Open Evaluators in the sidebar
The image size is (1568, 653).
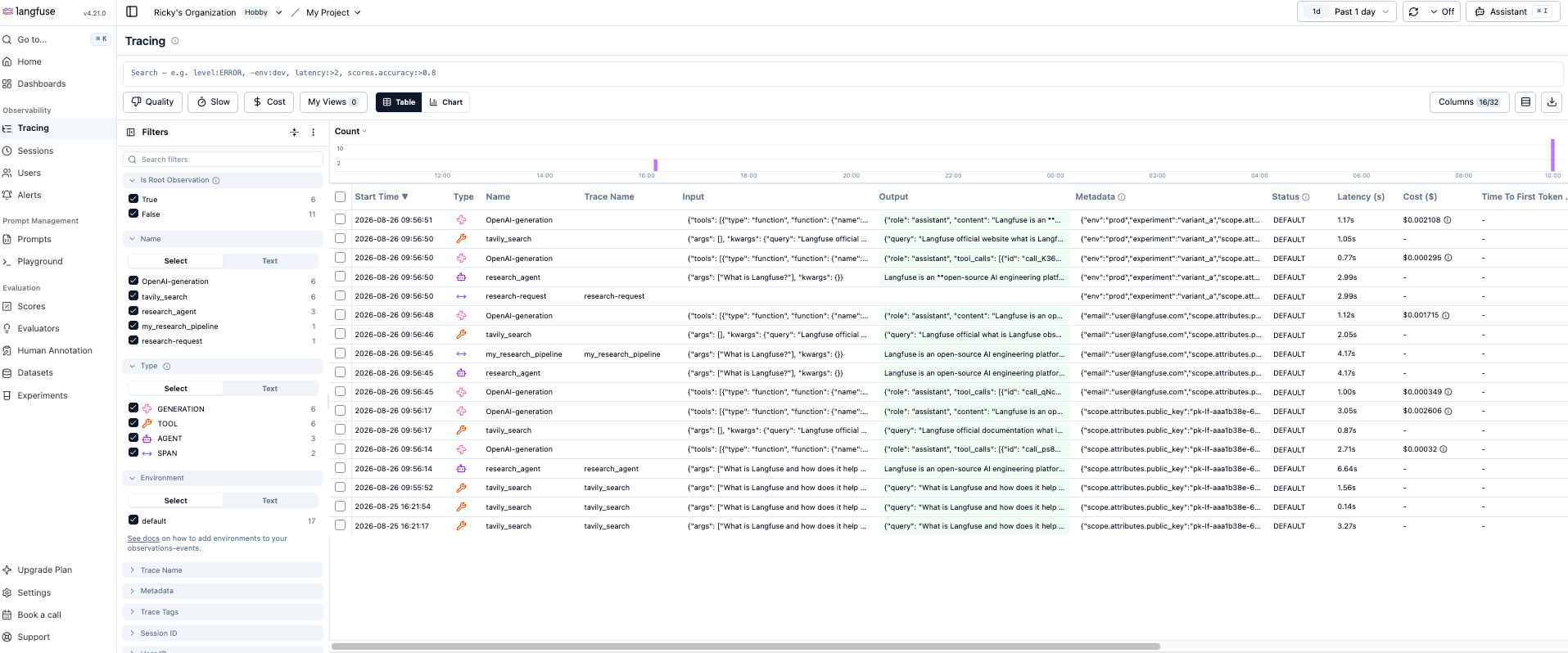click(x=38, y=328)
